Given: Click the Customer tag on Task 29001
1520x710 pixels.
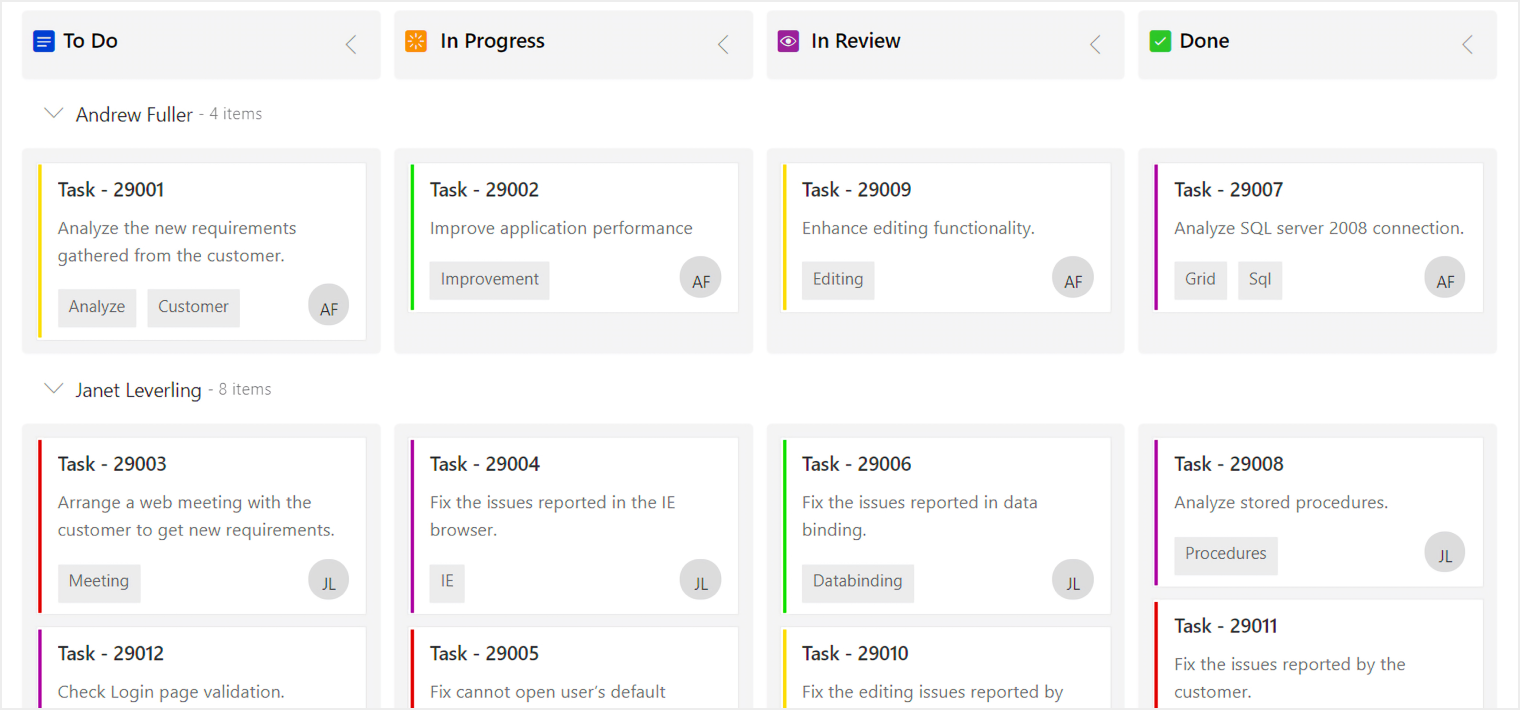Looking at the screenshot, I should 193,307.
